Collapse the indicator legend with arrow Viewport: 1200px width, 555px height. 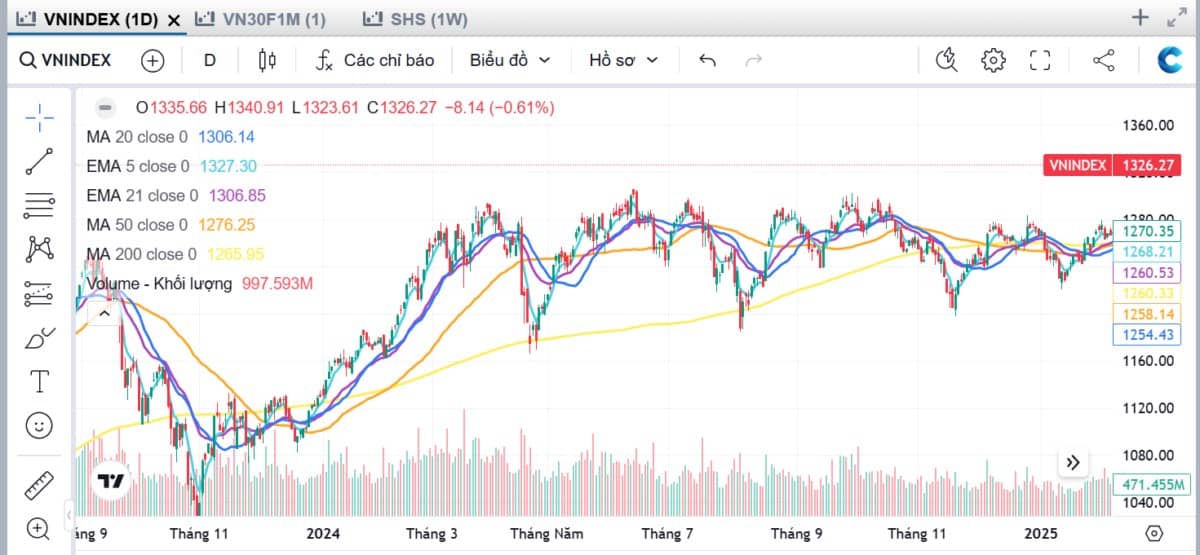[x=103, y=313]
